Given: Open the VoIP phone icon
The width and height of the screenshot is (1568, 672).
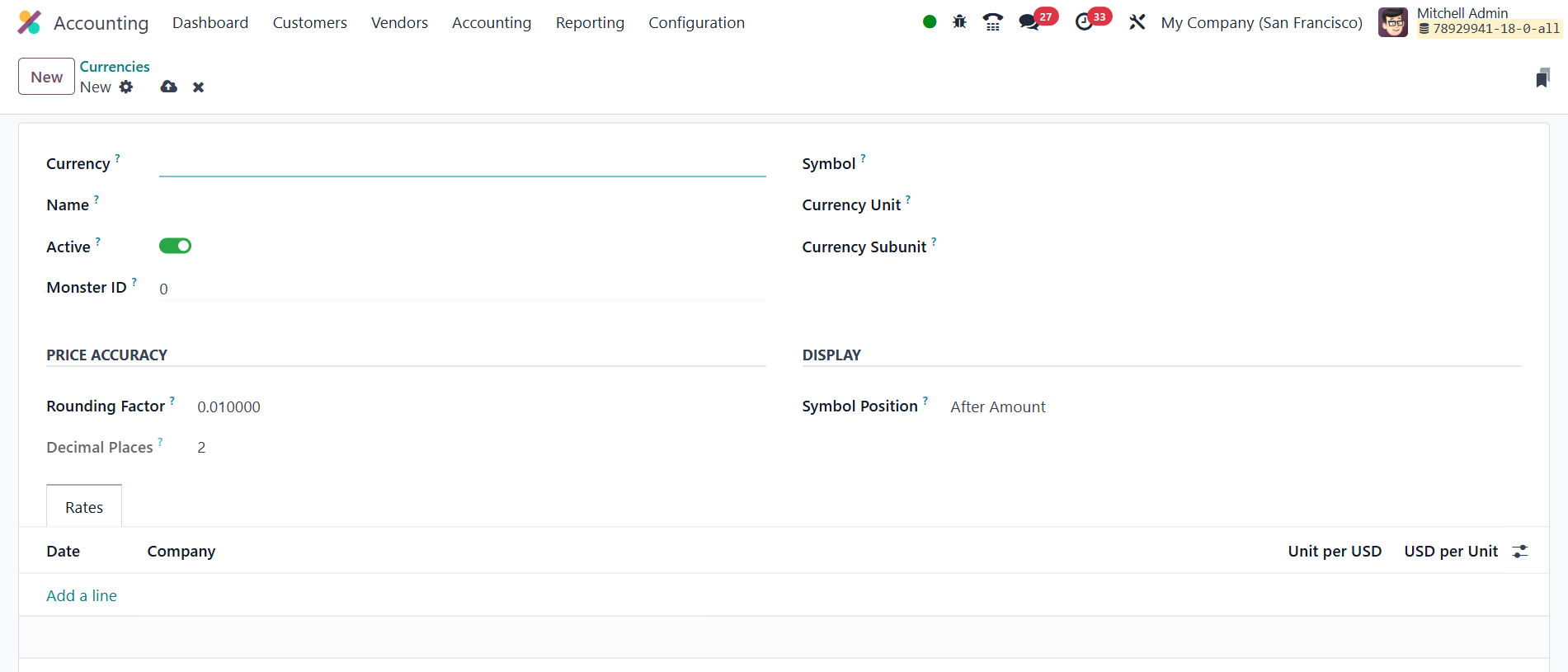Looking at the screenshot, I should tap(993, 22).
